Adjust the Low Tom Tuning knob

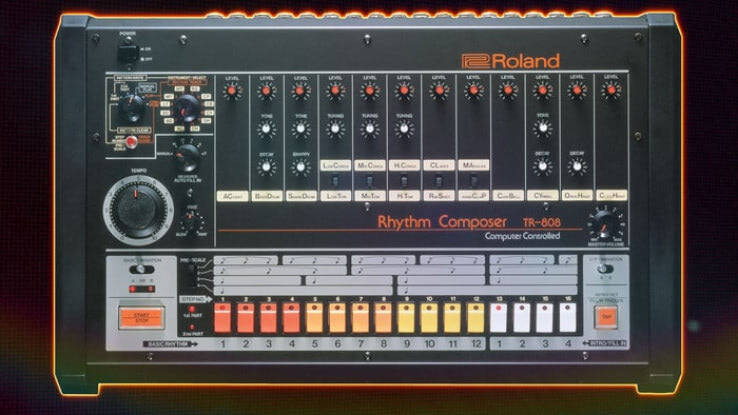tap(335, 128)
